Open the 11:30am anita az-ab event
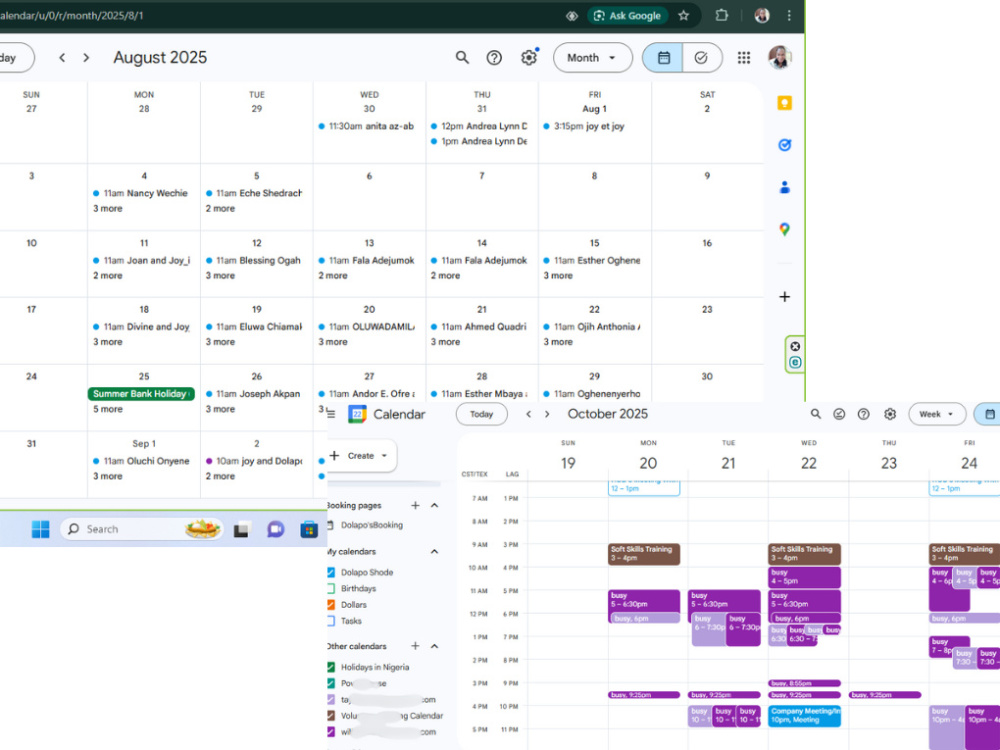 click(x=367, y=126)
